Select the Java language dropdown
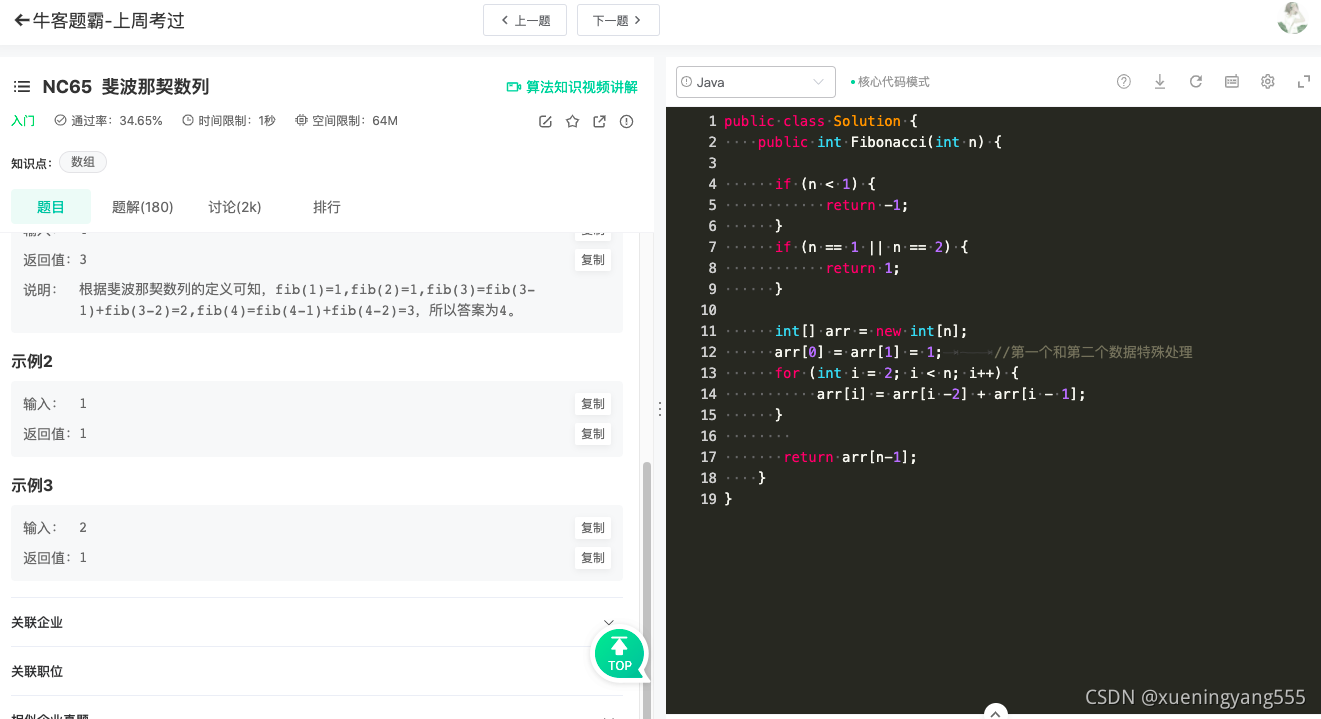The height and width of the screenshot is (719, 1321). click(756, 82)
